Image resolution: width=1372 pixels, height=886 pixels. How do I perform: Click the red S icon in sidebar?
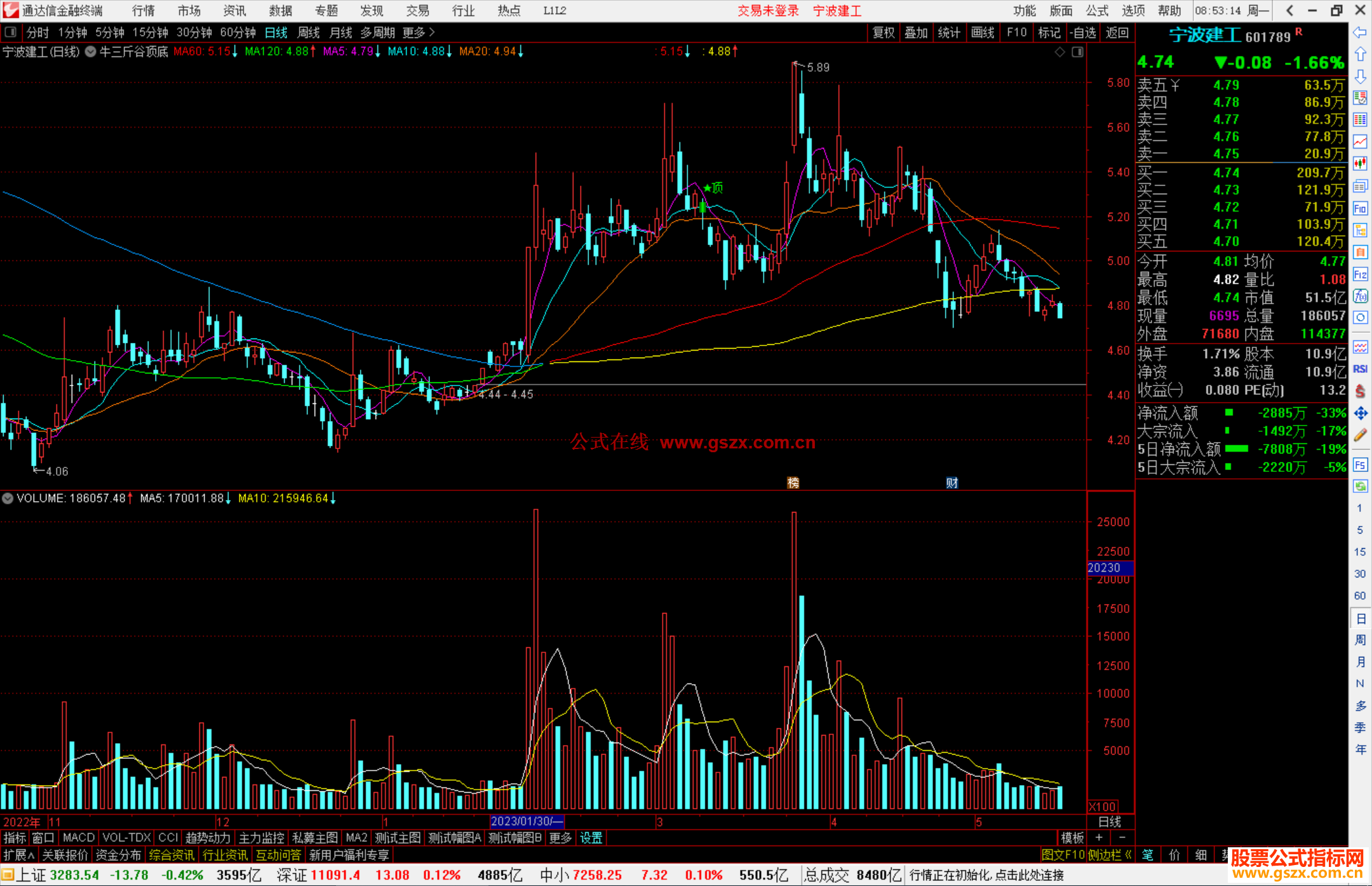click(x=1360, y=391)
